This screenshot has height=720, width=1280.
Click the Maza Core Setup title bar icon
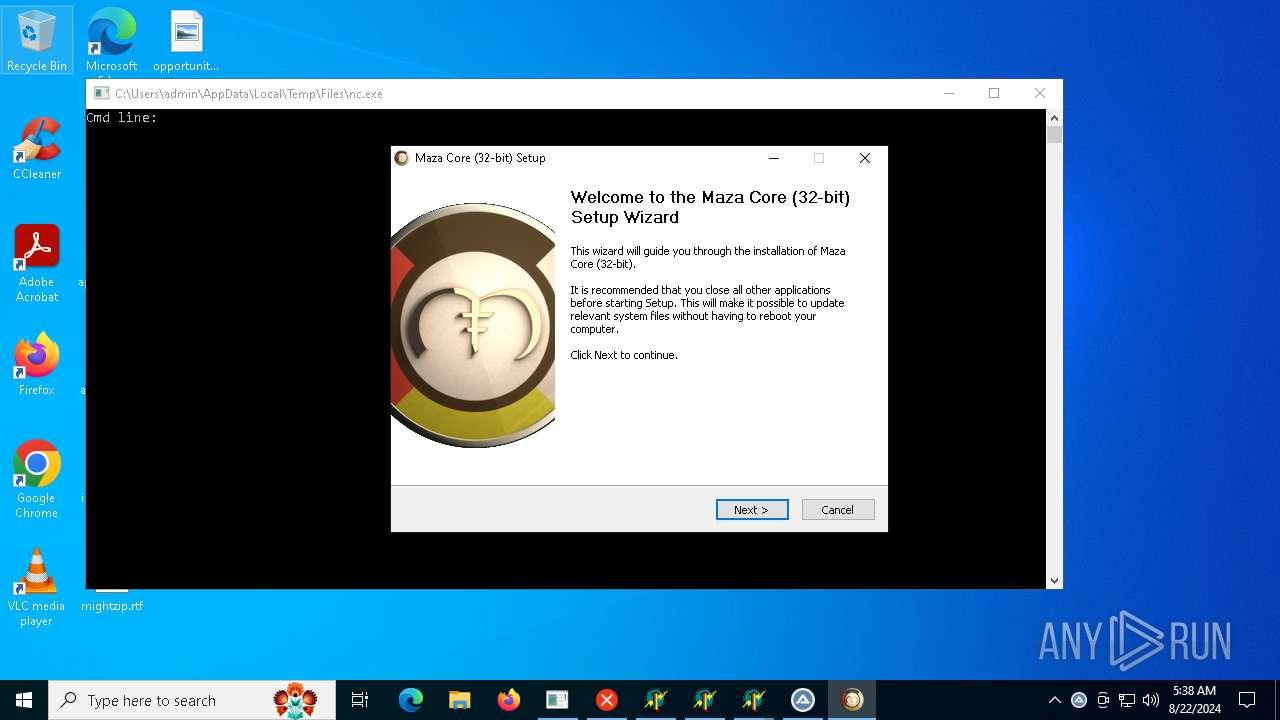[x=402, y=158]
